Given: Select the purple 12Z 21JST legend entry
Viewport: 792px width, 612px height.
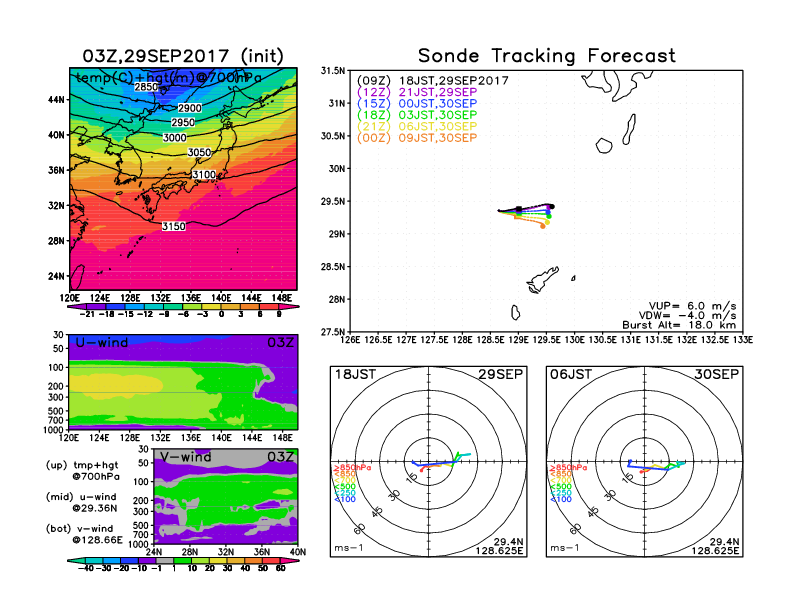Looking at the screenshot, I should point(419,91).
